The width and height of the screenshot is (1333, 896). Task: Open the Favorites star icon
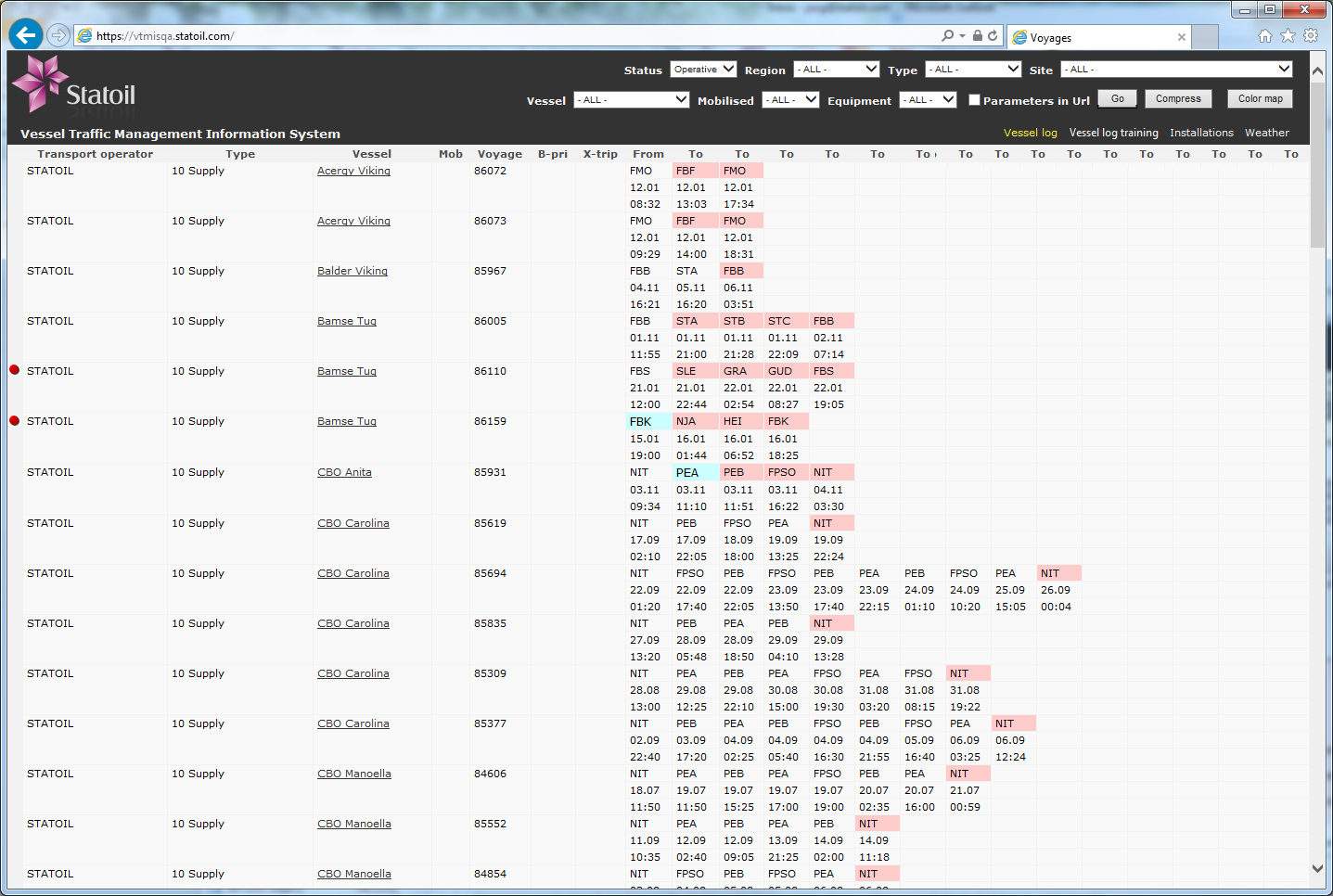point(1288,35)
